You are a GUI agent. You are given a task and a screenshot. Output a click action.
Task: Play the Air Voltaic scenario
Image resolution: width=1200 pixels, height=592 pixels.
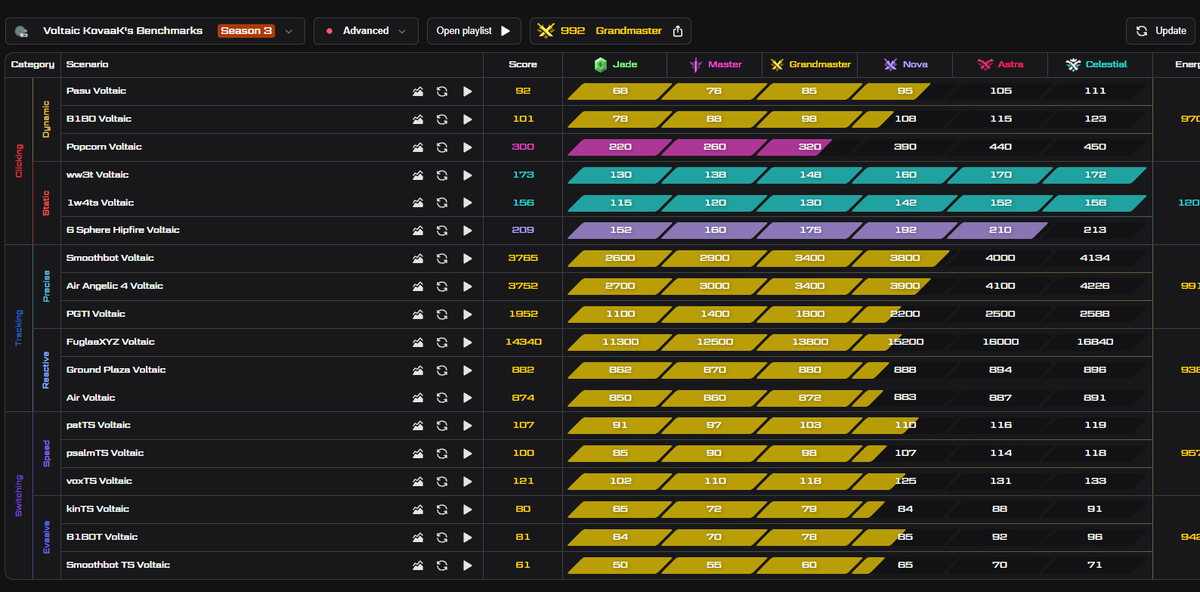[x=467, y=398]
